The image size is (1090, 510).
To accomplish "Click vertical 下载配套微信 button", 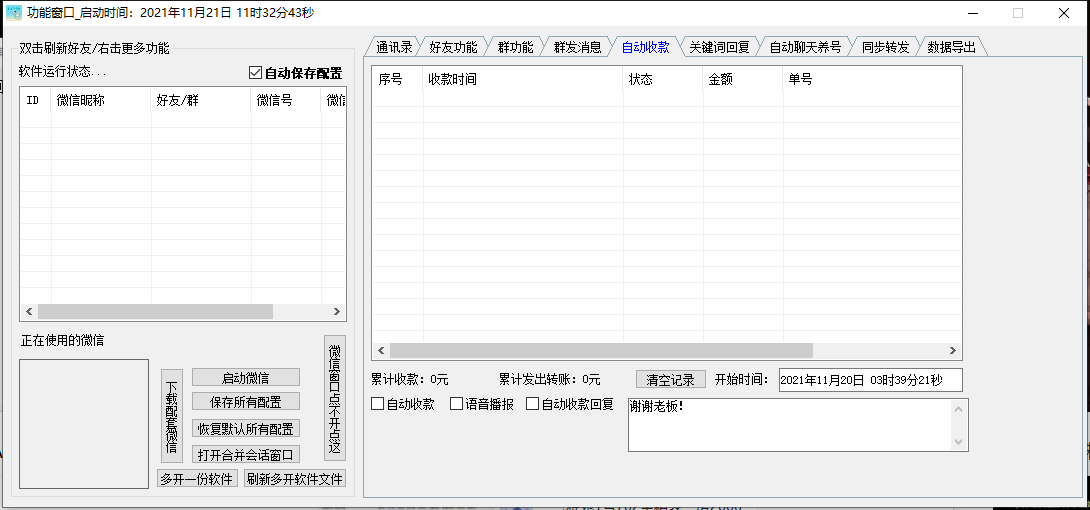I will click(x=172, y=416).
